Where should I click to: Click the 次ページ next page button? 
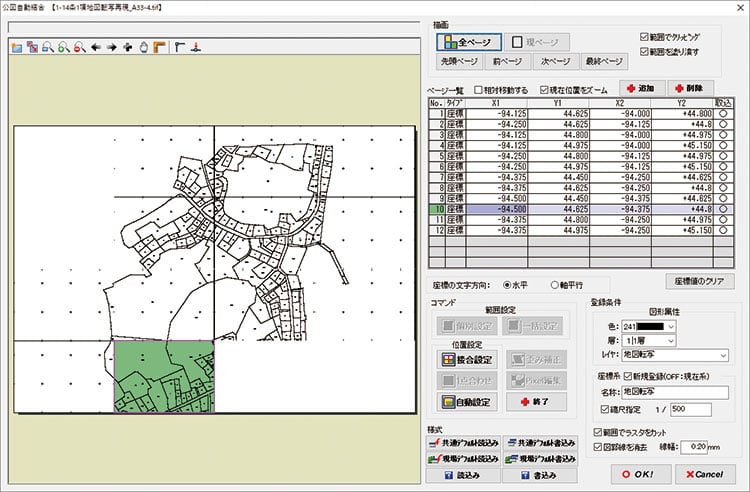click(x=555, y=61)
